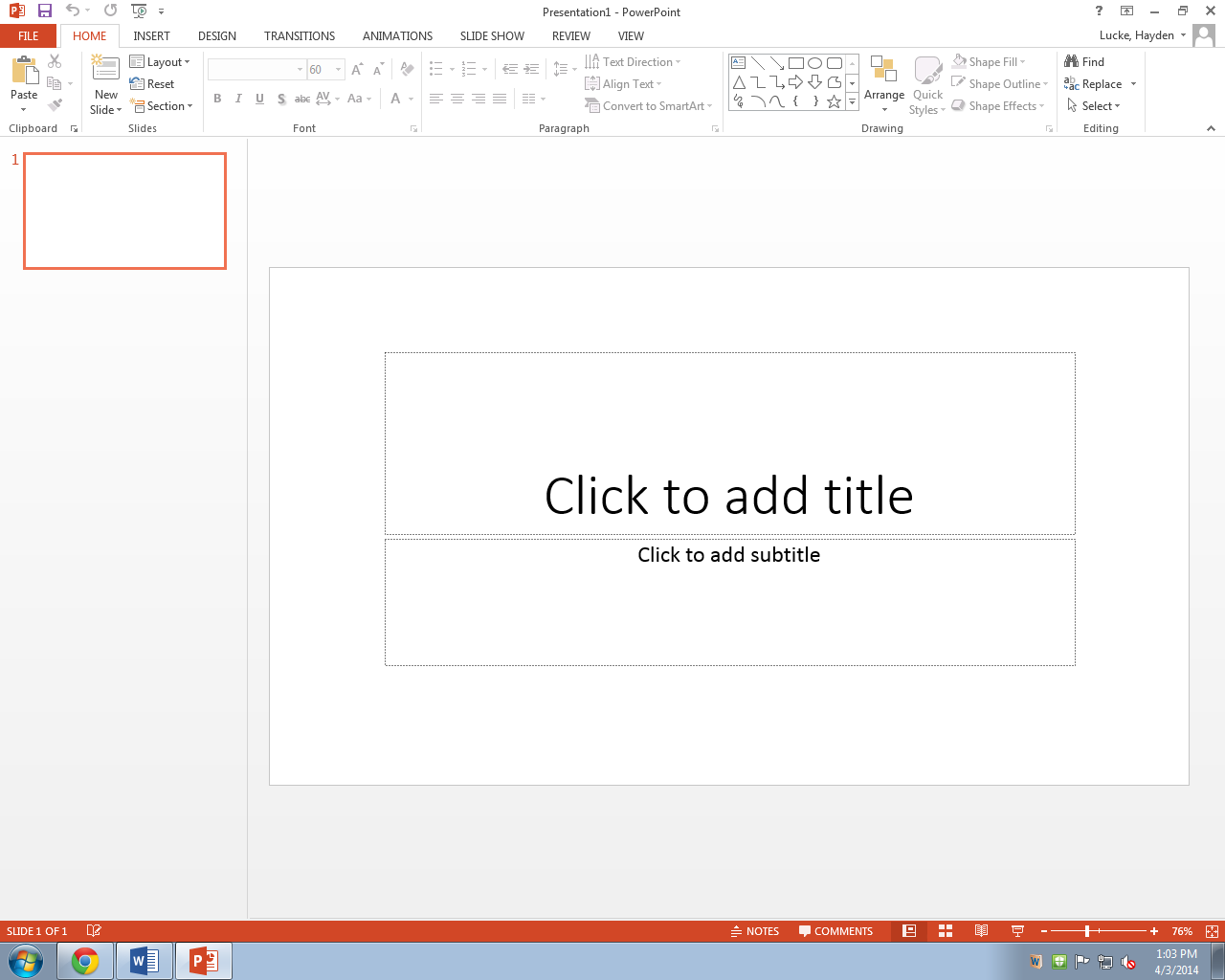
Task: Open the DESIGN ribbon tab
Action: tap(216, 35)
